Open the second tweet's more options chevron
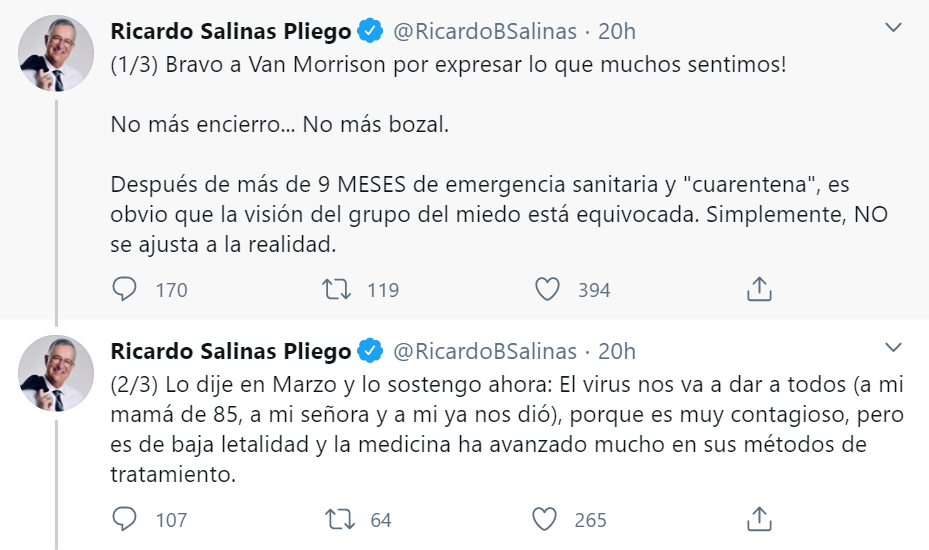The height and width of the screenshot is (550, 929). coord(895,347)
